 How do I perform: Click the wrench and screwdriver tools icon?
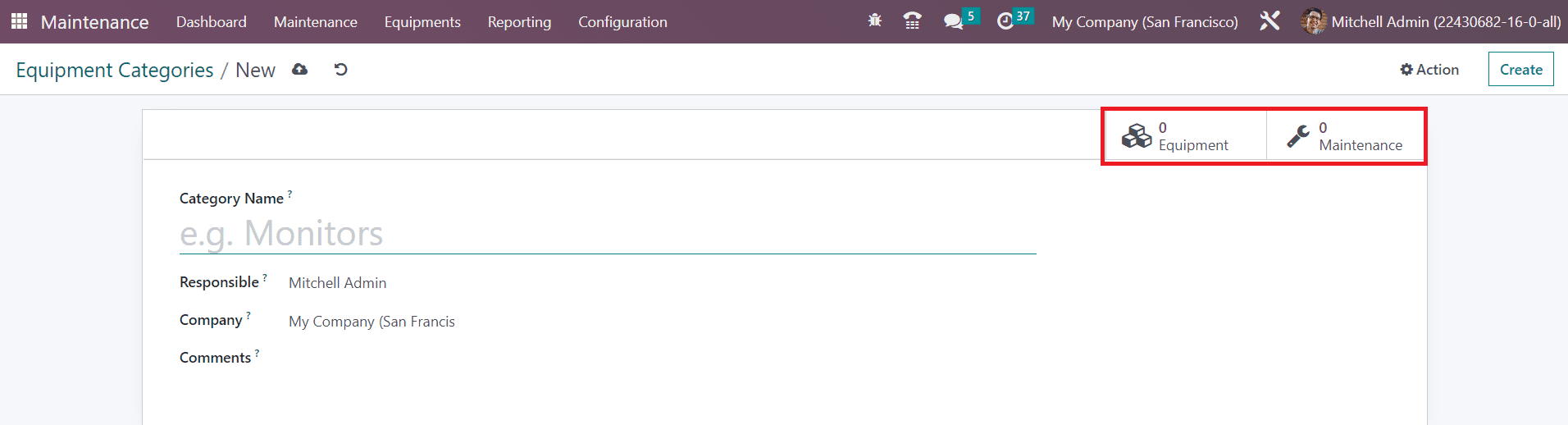1269,21
